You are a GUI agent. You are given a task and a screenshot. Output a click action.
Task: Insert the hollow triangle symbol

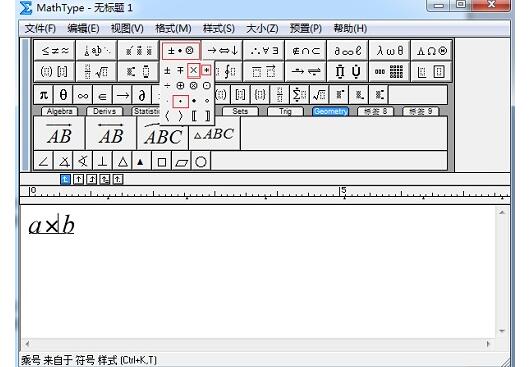pyautogui.click(x=122, y=161)
